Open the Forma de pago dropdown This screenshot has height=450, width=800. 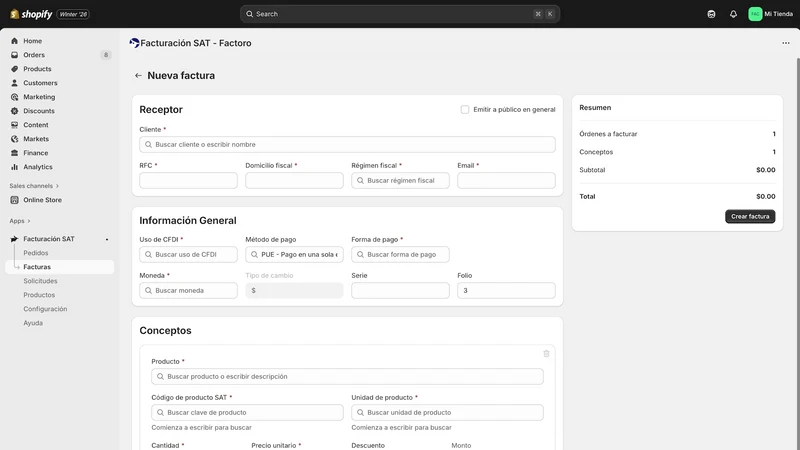pos(400,255)
